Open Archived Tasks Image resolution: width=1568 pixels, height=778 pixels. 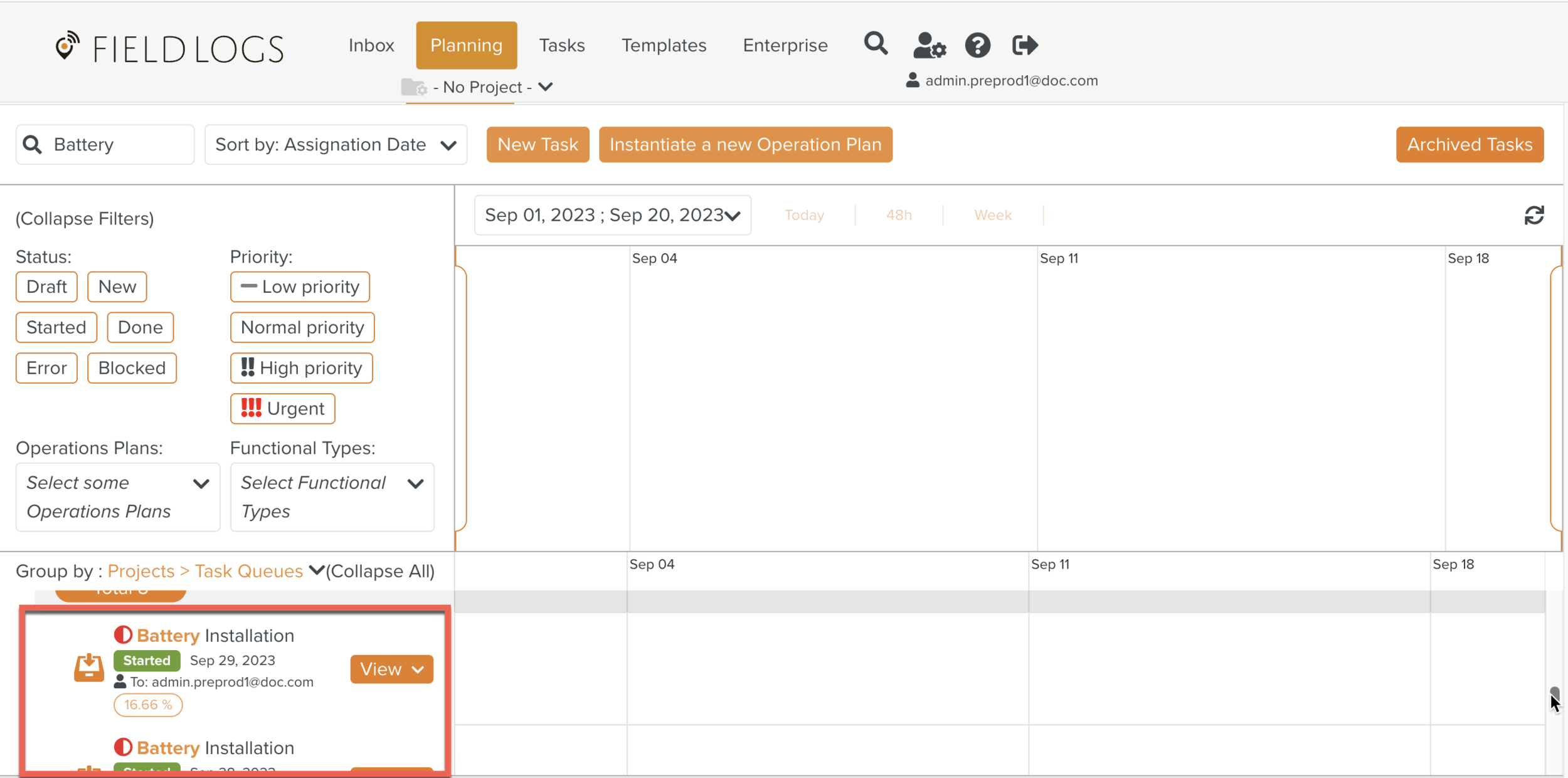[x=1469, y=145]
